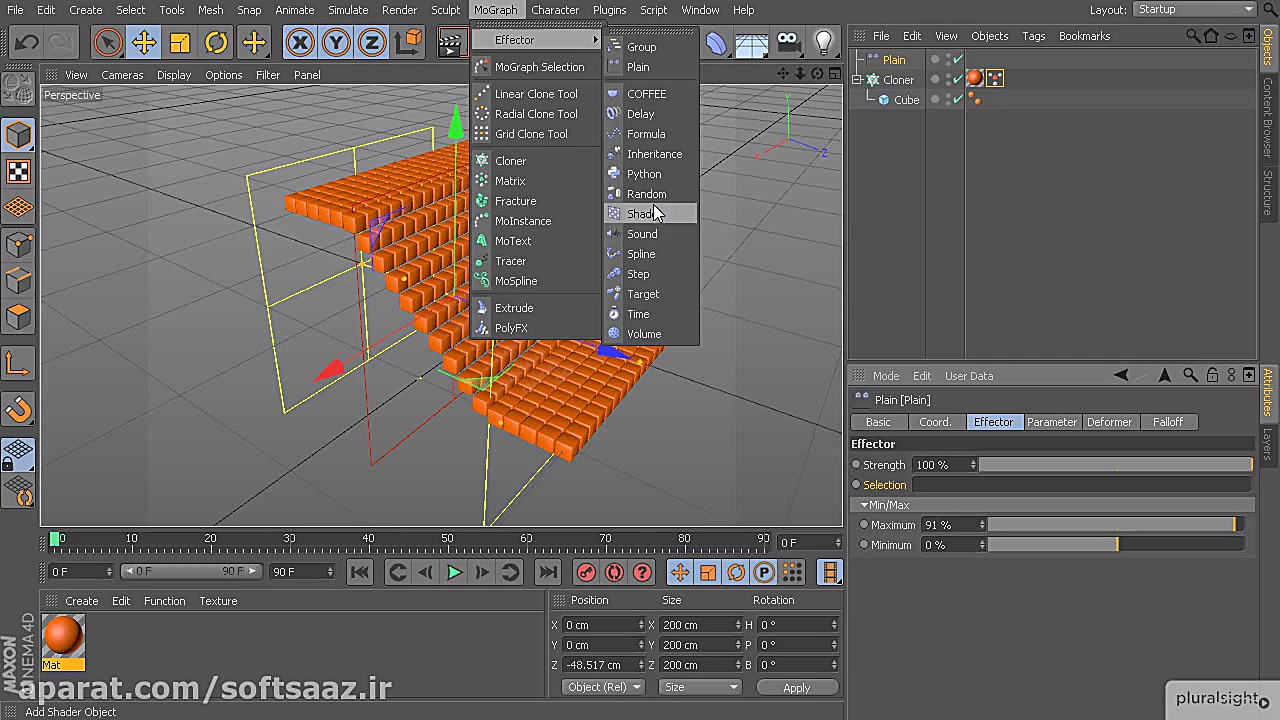
Task: Select the Scale tool
Action: (x=179, y=42)
